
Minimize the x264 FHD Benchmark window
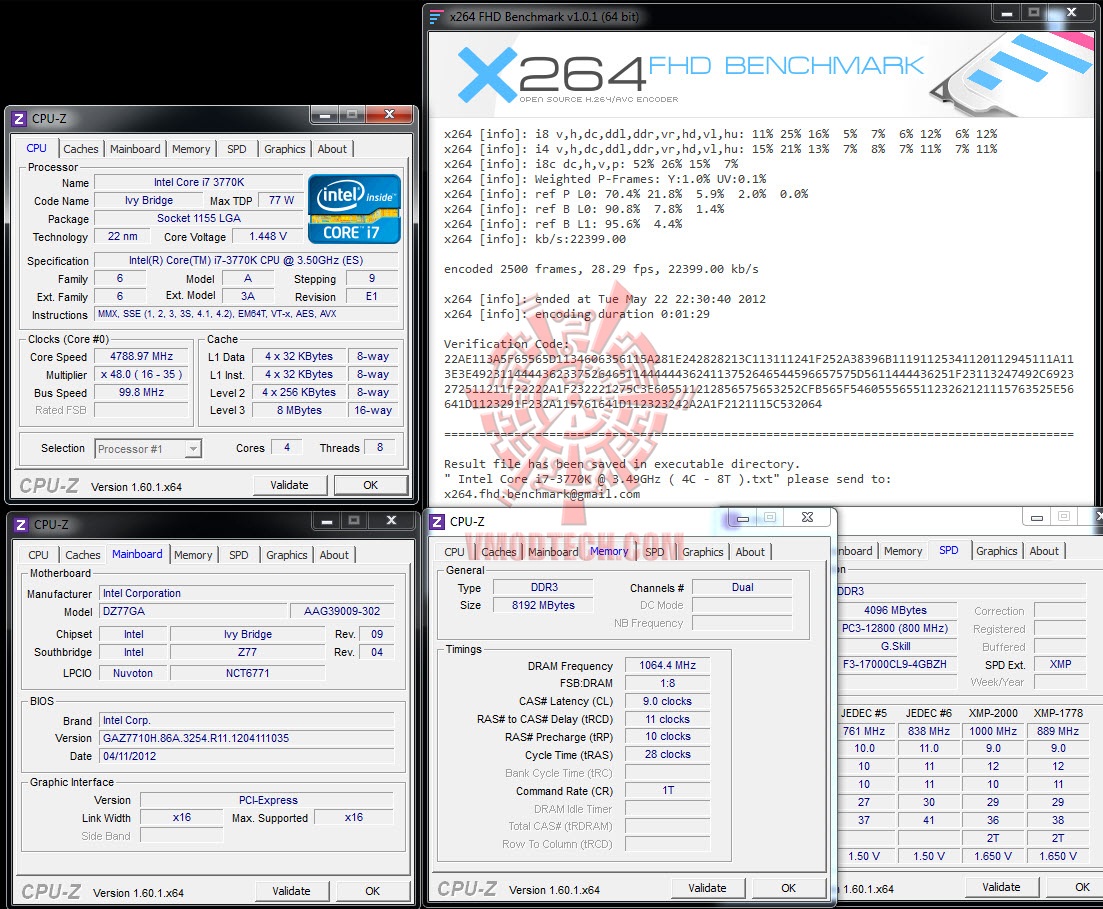click(1007, 13)
